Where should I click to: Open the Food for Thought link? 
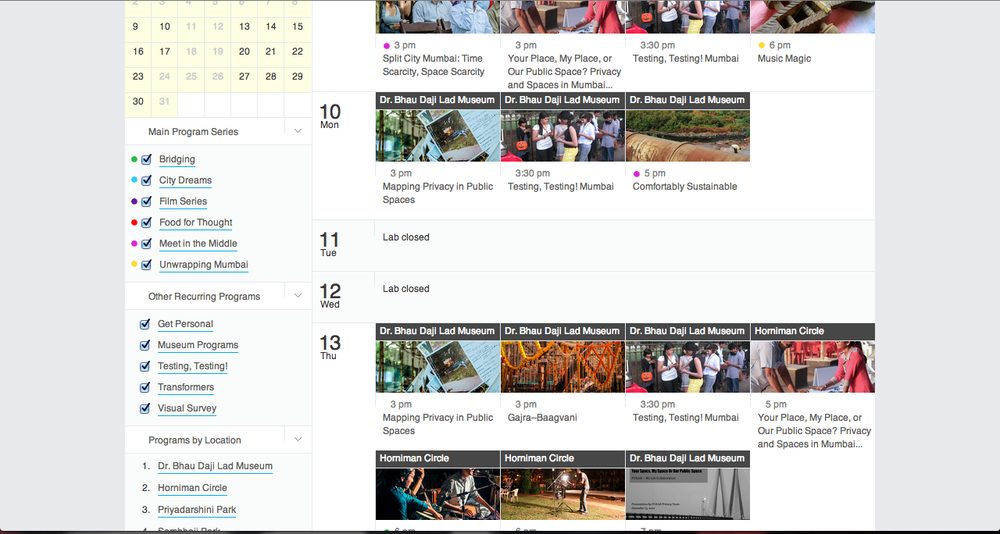click(196, 223)
